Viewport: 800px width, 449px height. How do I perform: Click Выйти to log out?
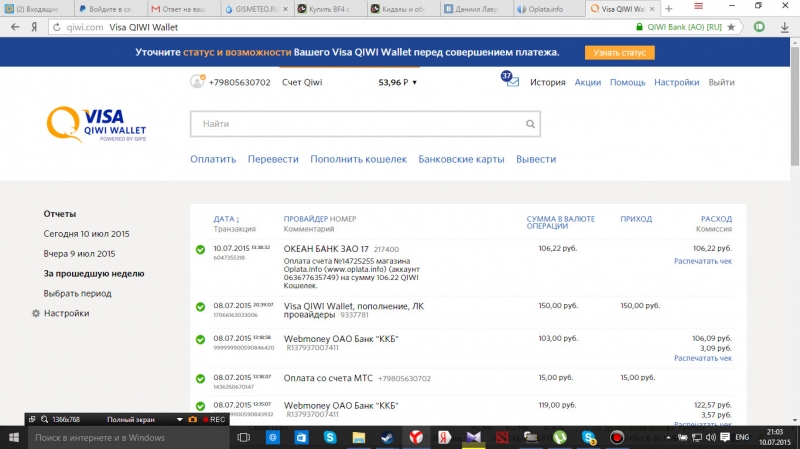pos(721,82)
